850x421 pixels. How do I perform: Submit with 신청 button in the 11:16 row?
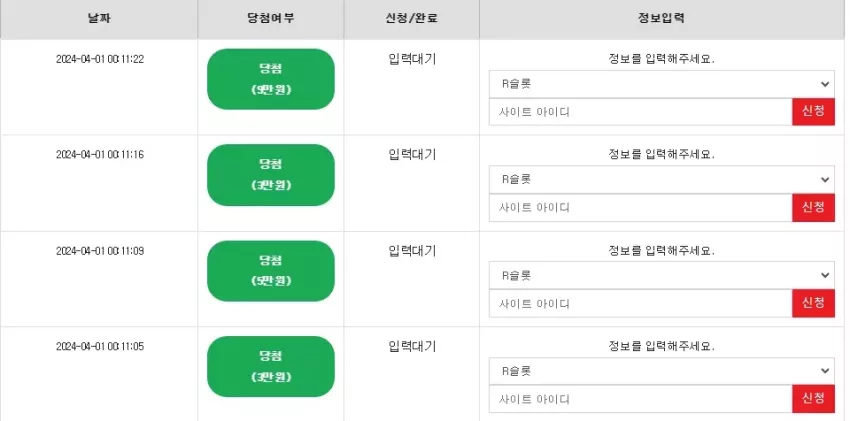813,208
